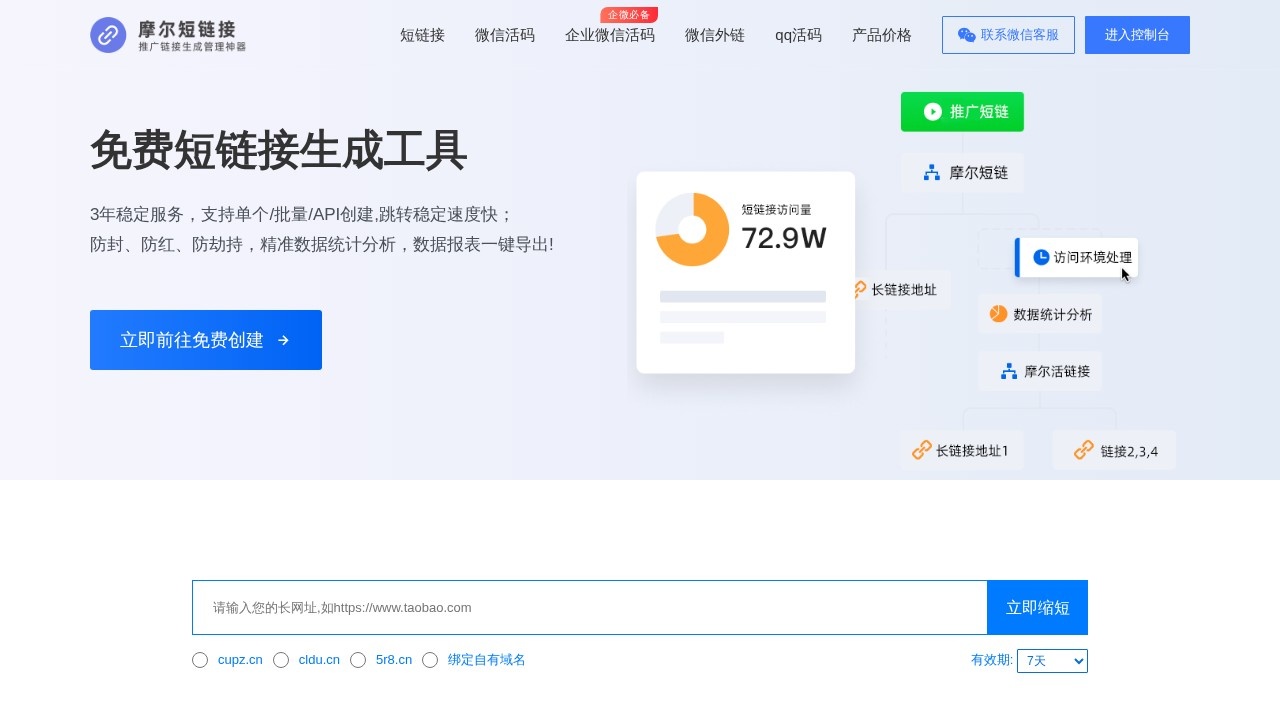Open the 微信活码 menu item
The height and width of the screenshot is (720, 1280).
tap(505, 35)
